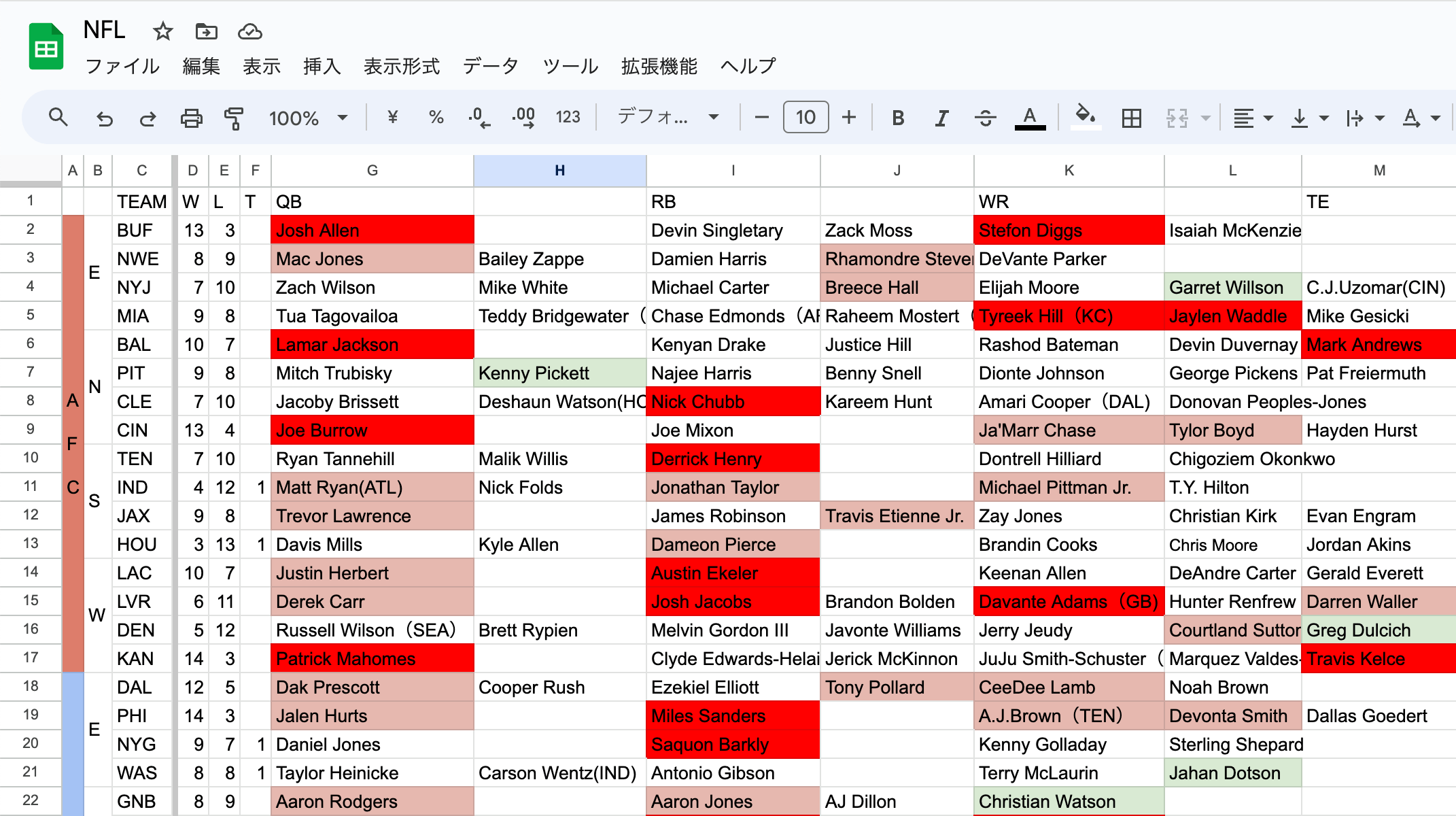Viewport: 1456px width, 816px height.
Task: Print the spreadsheet
Action: click(191, 118)
